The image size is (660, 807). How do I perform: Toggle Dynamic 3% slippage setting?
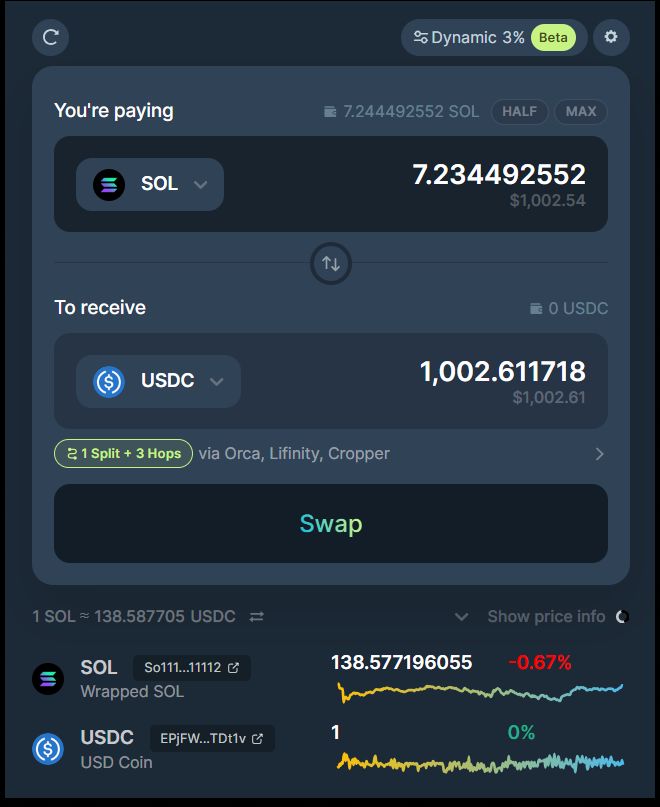[x=494, y=38]
